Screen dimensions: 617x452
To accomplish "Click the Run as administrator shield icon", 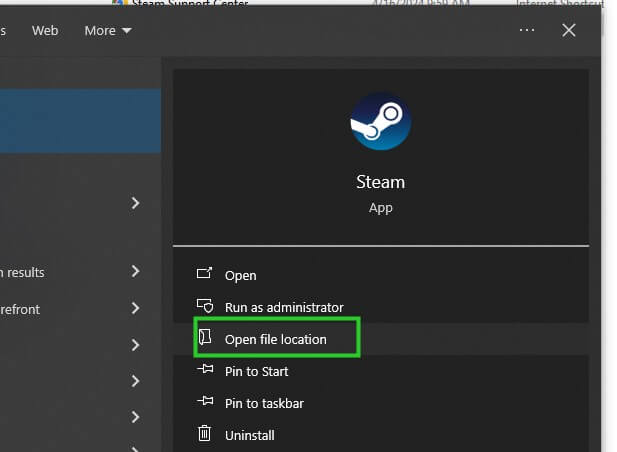I will tap(205, 307).
